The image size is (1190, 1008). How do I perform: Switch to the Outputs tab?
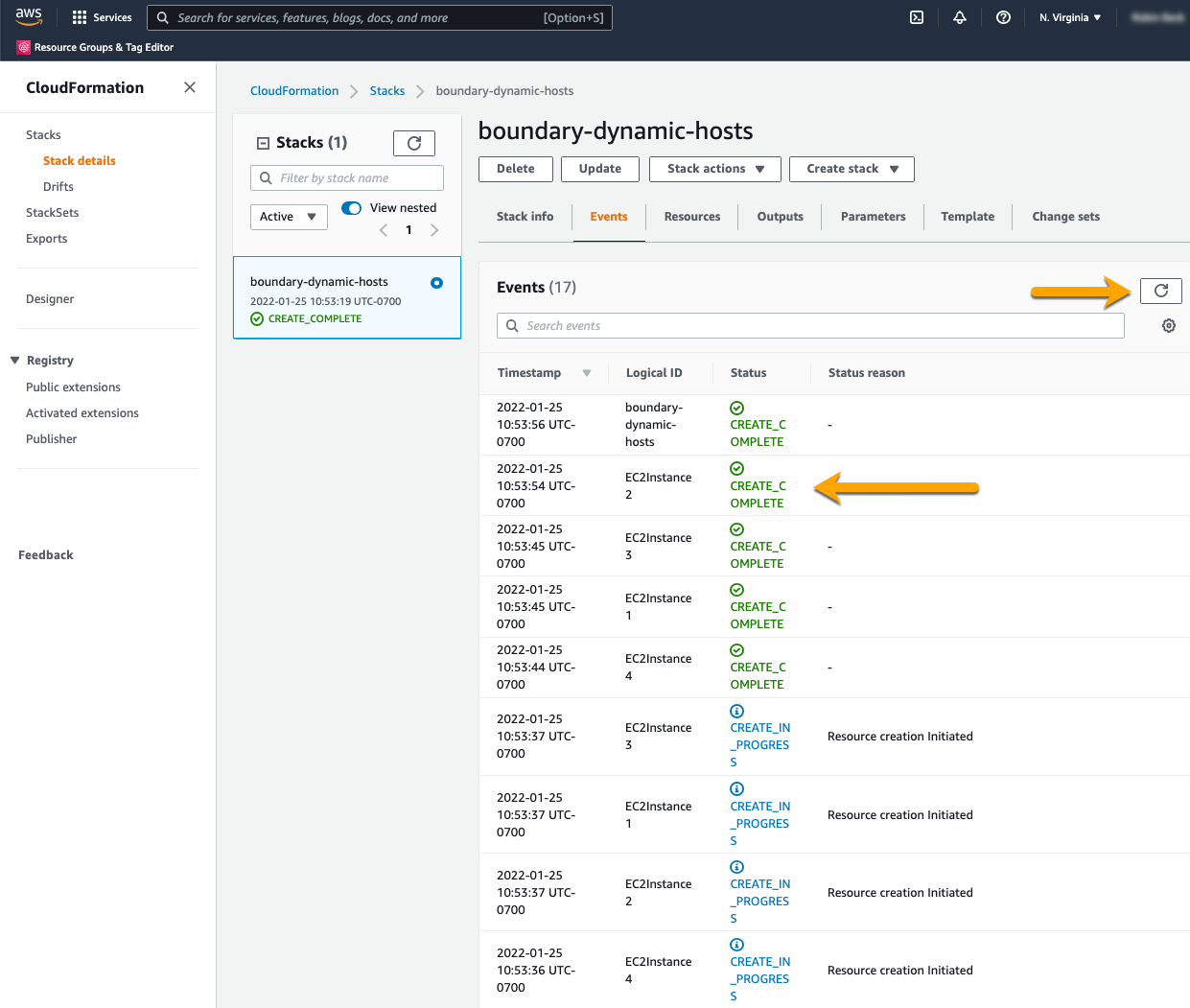point(781,217)
